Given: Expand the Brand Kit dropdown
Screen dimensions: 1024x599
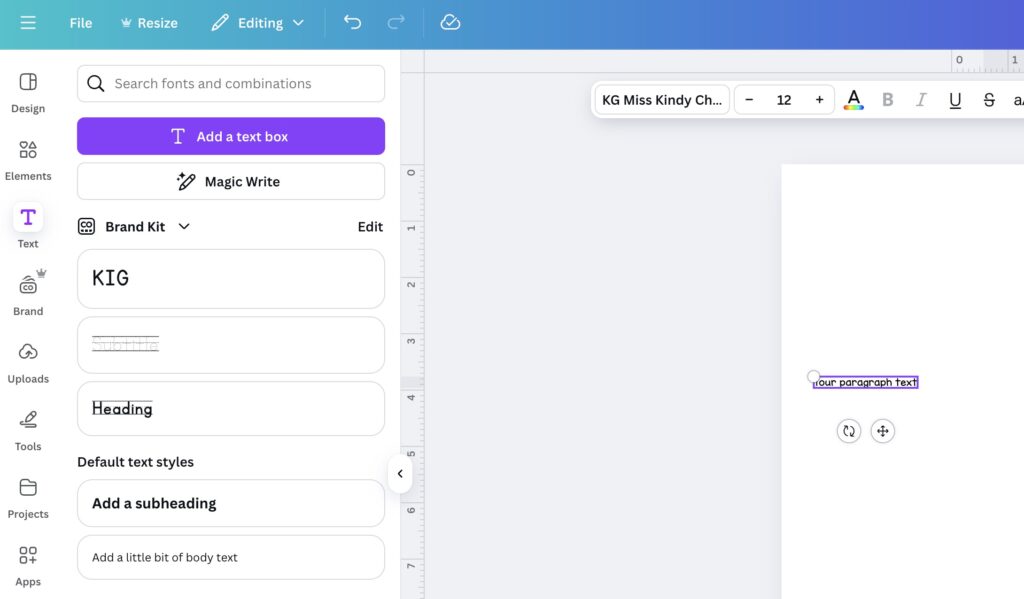Looking at the screenshot, I should click(184, 227).
